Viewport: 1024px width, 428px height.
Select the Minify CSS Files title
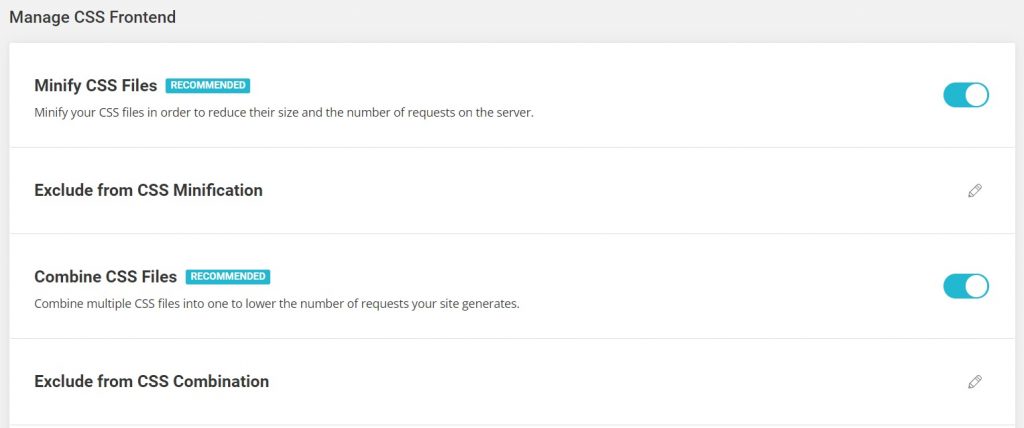(96, 86)
